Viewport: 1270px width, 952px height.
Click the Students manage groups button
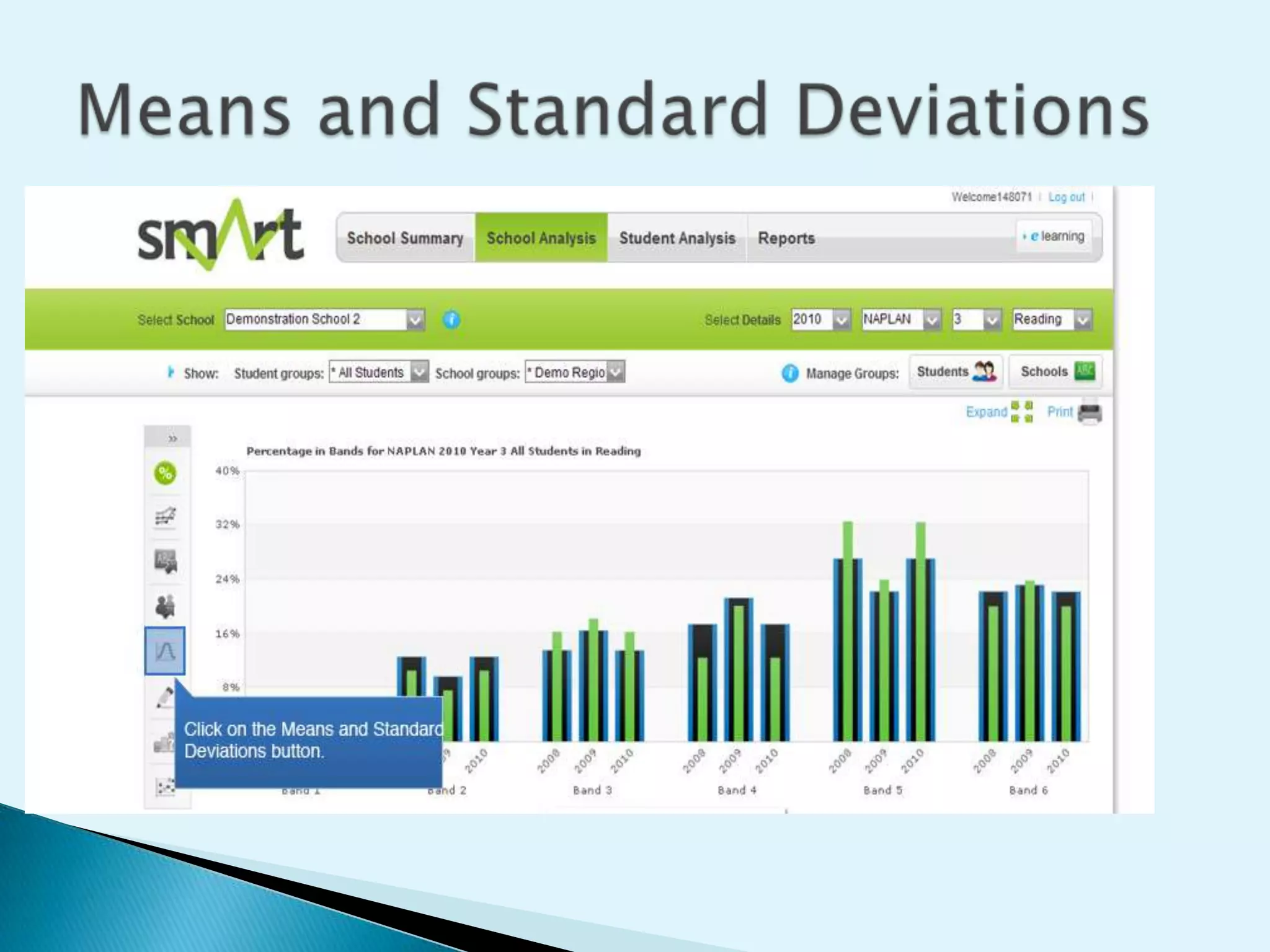point(955,372)
